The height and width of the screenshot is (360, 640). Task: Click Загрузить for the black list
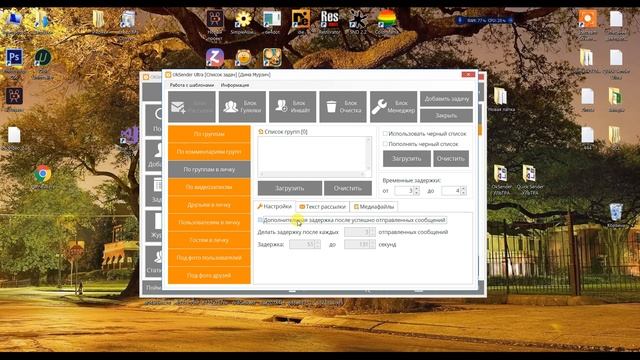click(x=407, y=159)
